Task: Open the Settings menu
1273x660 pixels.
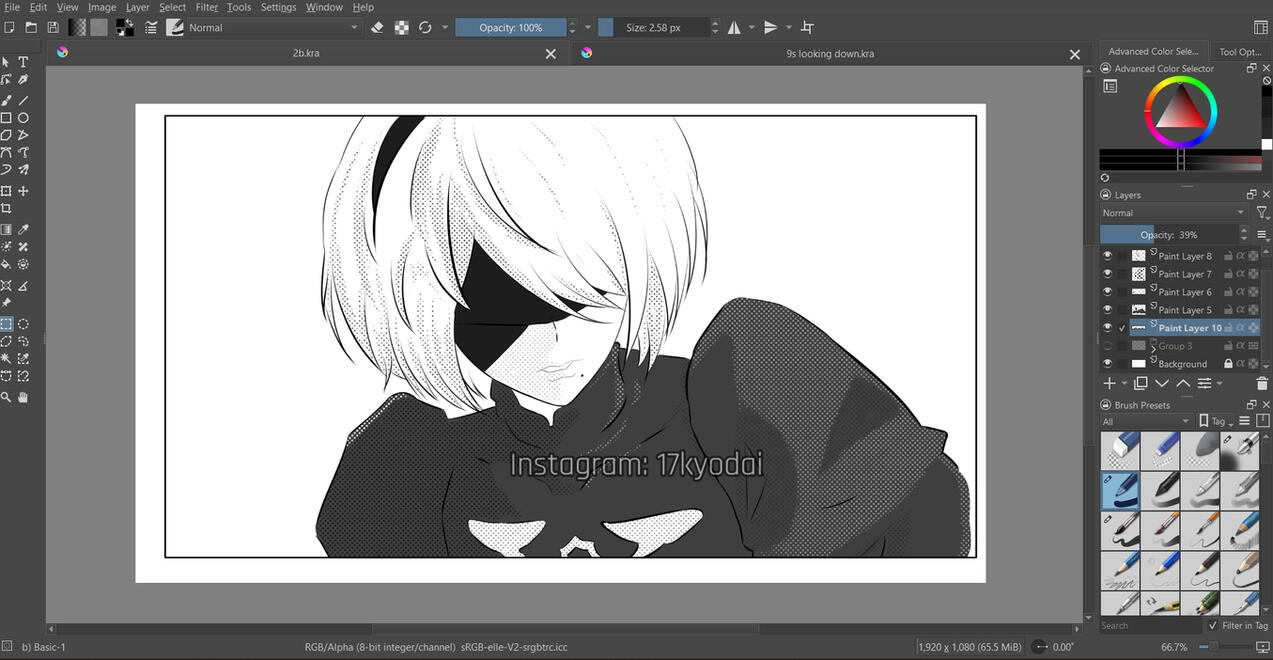Action: 278,7
